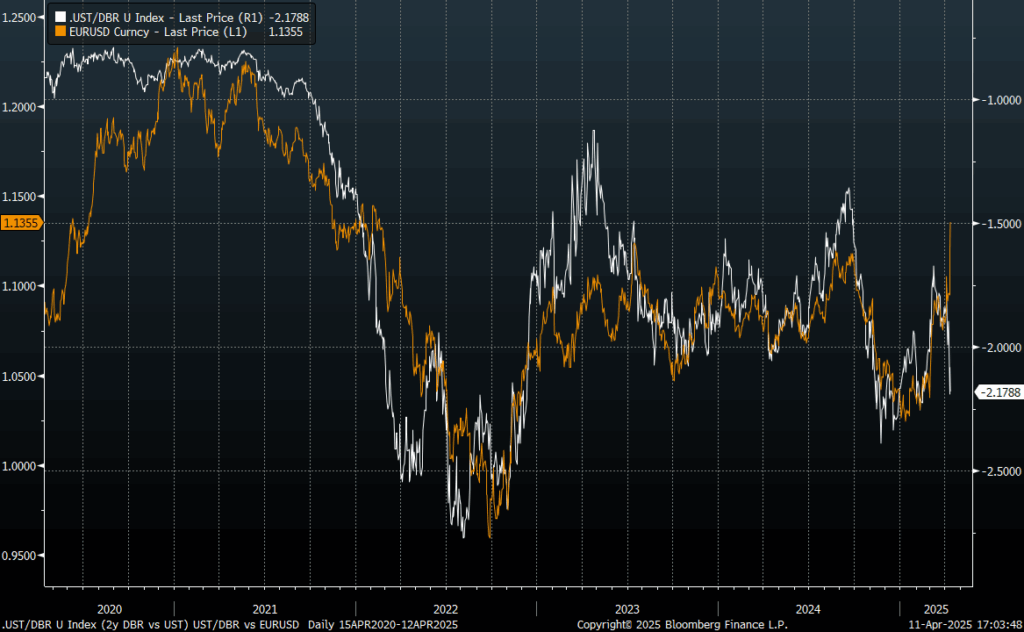Select the 2020 year marker on timeline
Viewport: 1024px width, 632px height.
click(109, 608)
